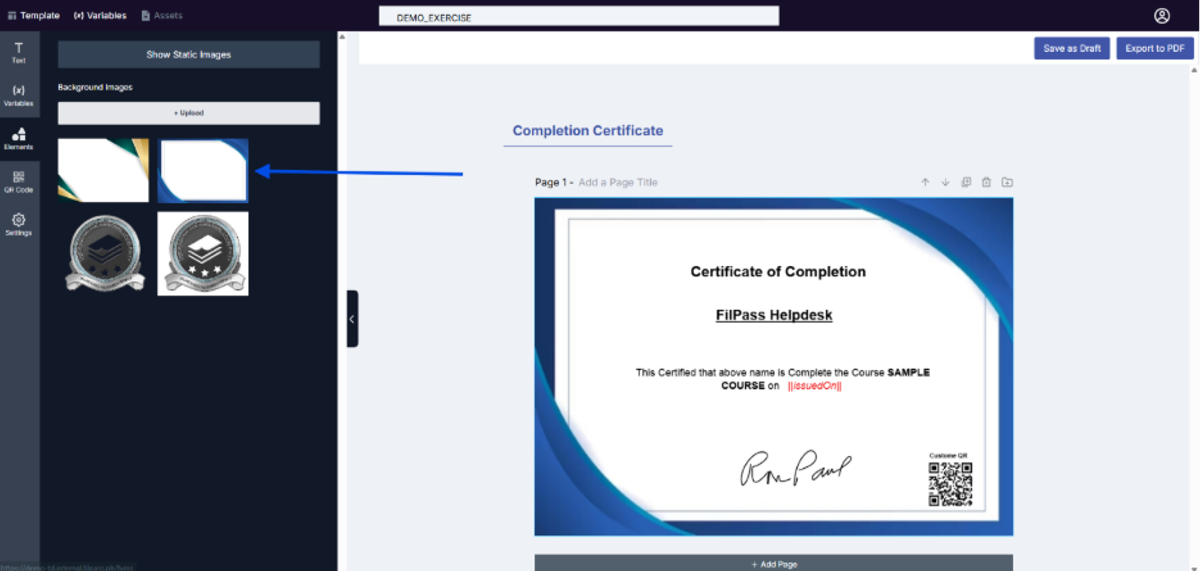The height and width of the screenshot is (571, 1200).
Task: Move page up with the up arrow
Action: pos(925,182)
